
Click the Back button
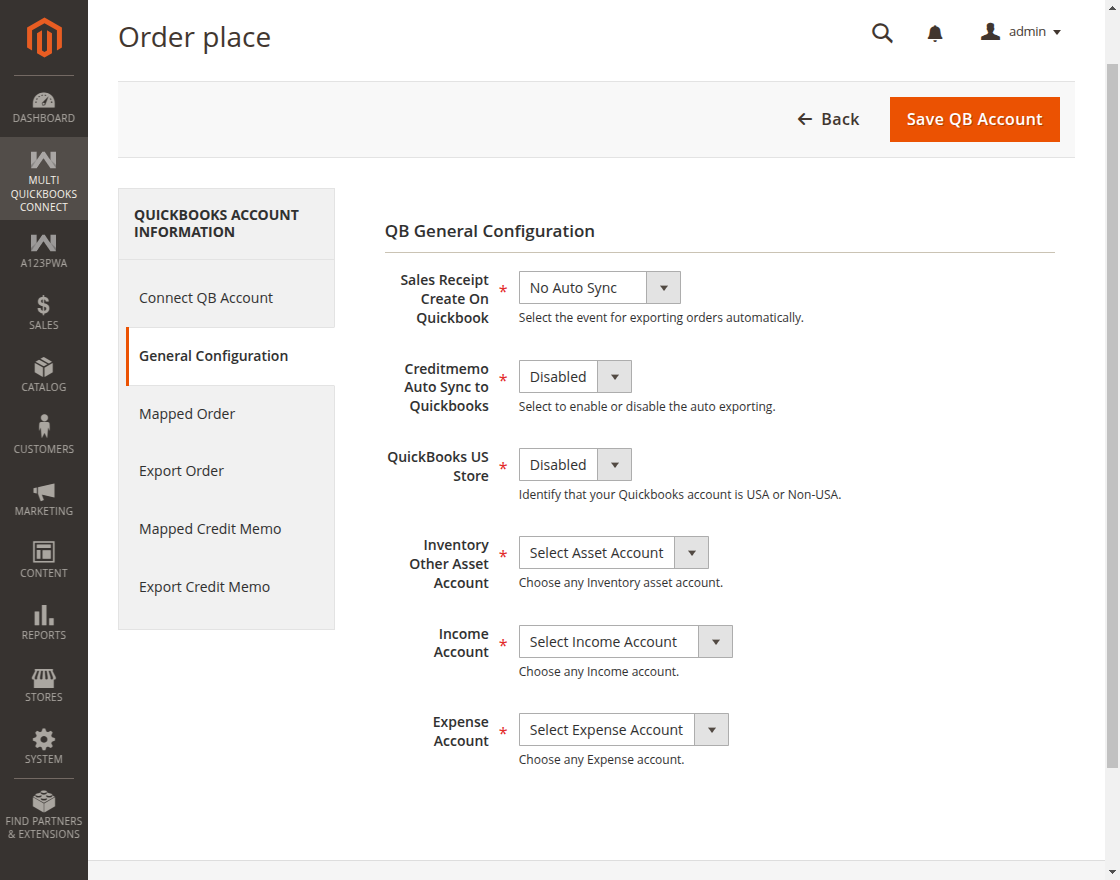828,119
